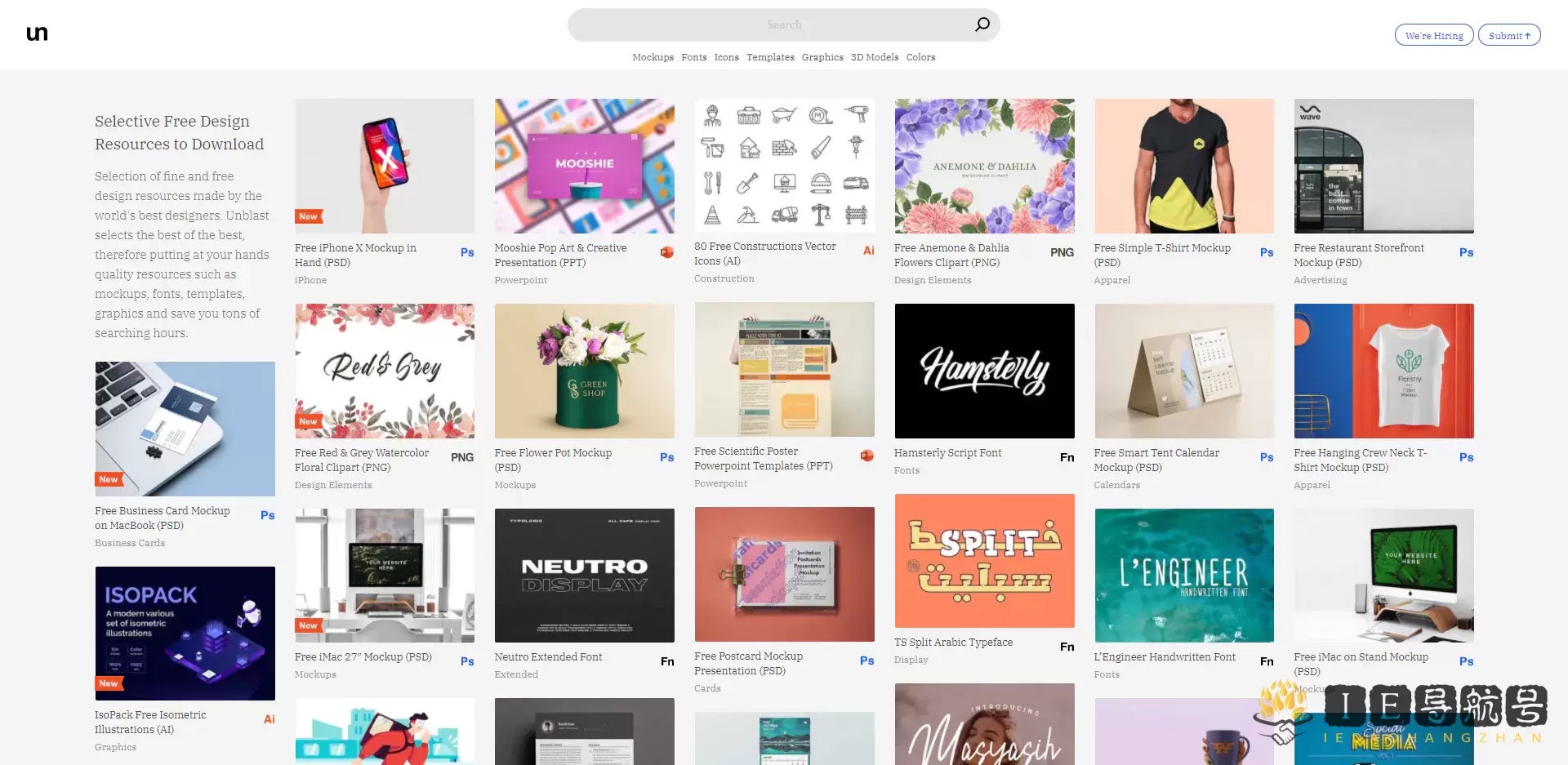Click Fn icon beside Hamsterly Script Font
1568x765 pixels.
click(1067, 458)
